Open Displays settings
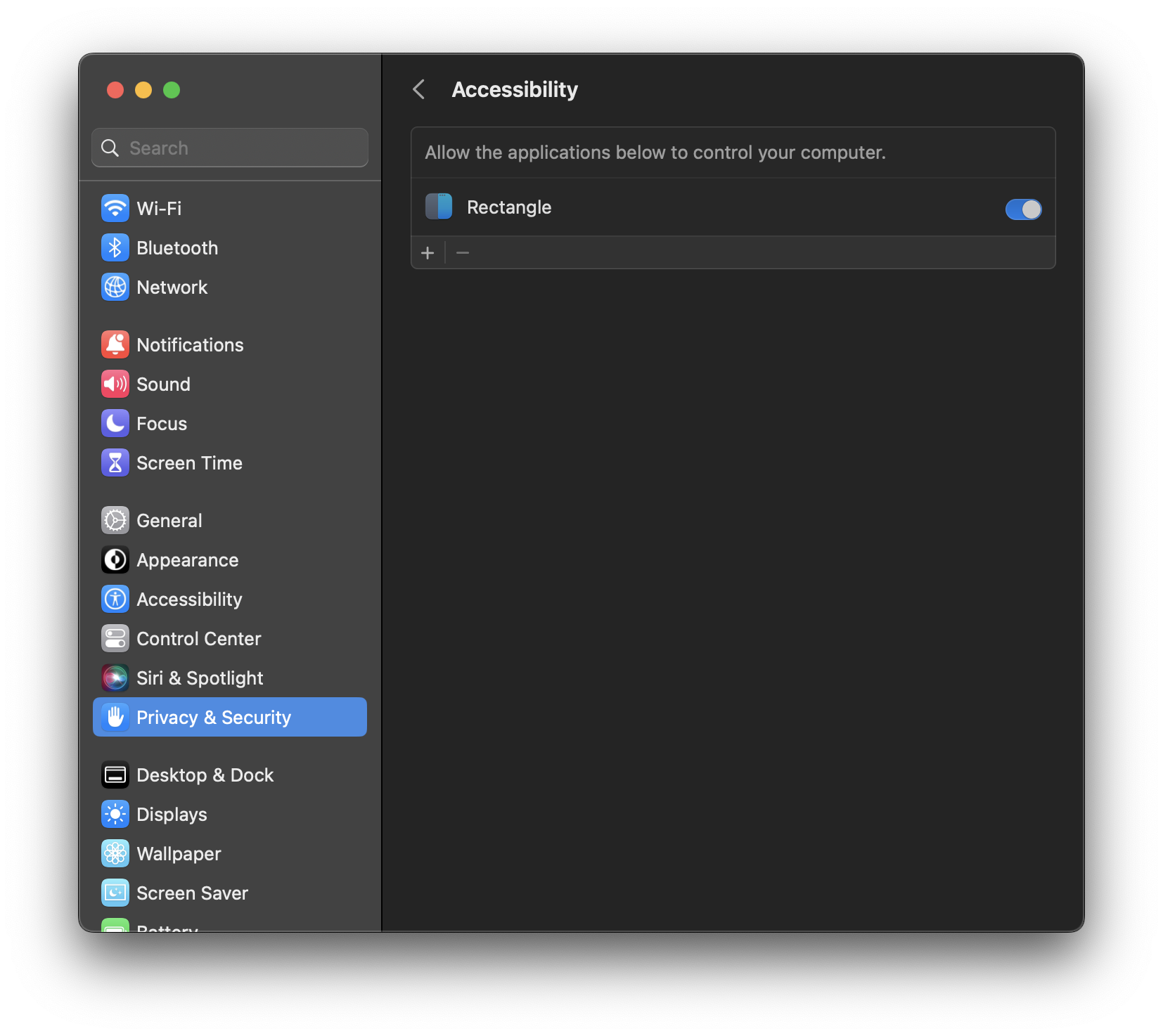The width and height of the screenshot is (1163, 1036). (x=172, y=814)
